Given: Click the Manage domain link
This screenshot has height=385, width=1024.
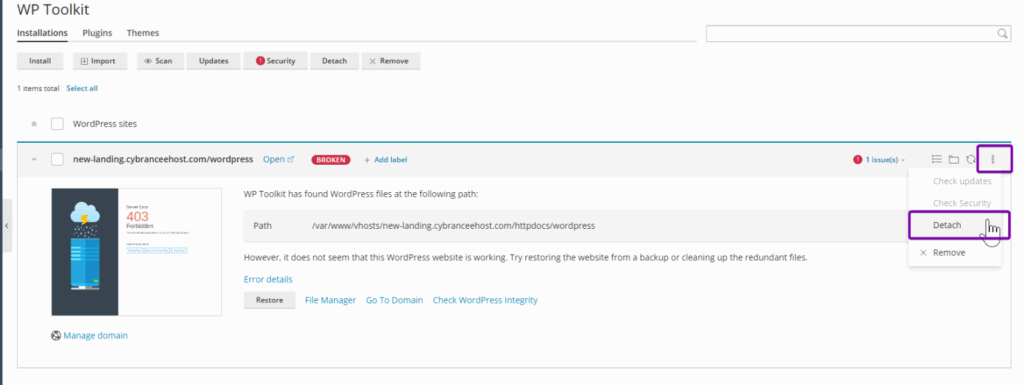Looking at the screenshot, I should click(x=95, y=335).
